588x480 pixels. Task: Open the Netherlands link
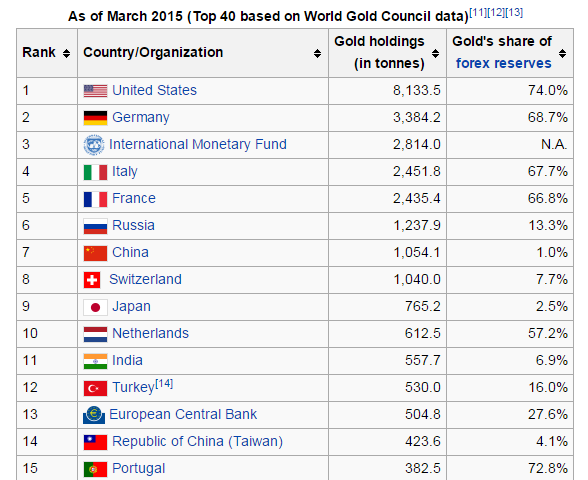150,333
